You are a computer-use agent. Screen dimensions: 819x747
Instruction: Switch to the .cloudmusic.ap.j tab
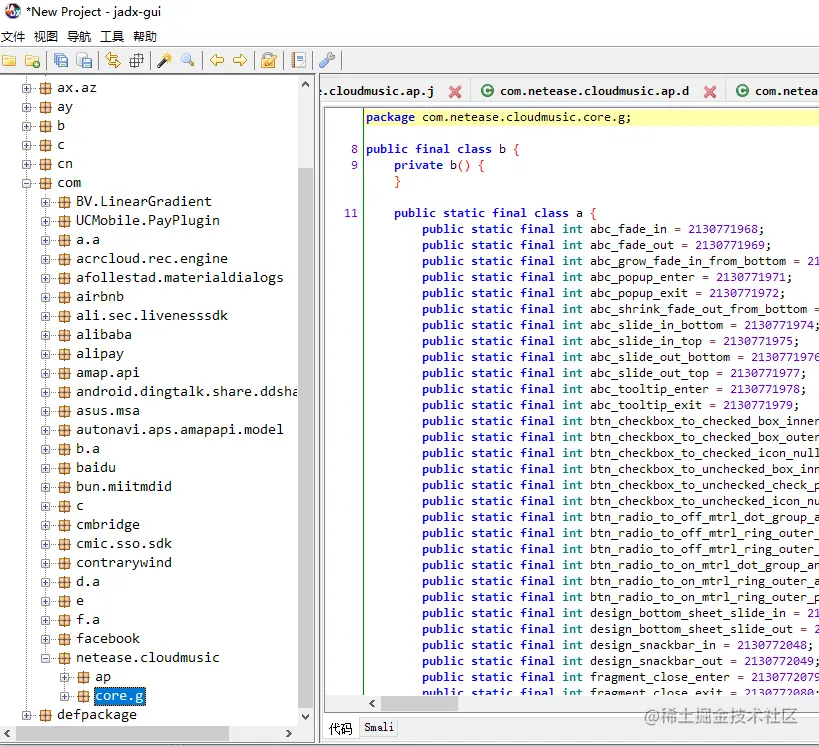(379, 91)
